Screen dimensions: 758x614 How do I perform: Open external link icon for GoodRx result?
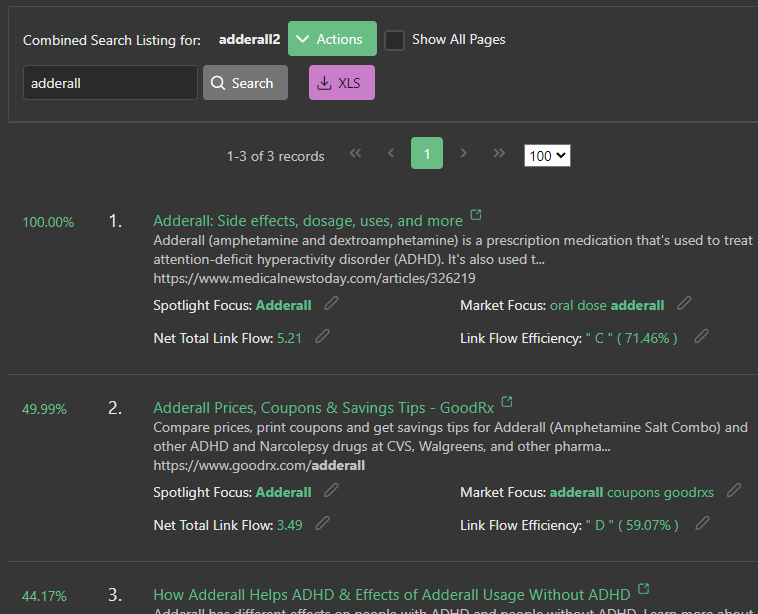507,402
